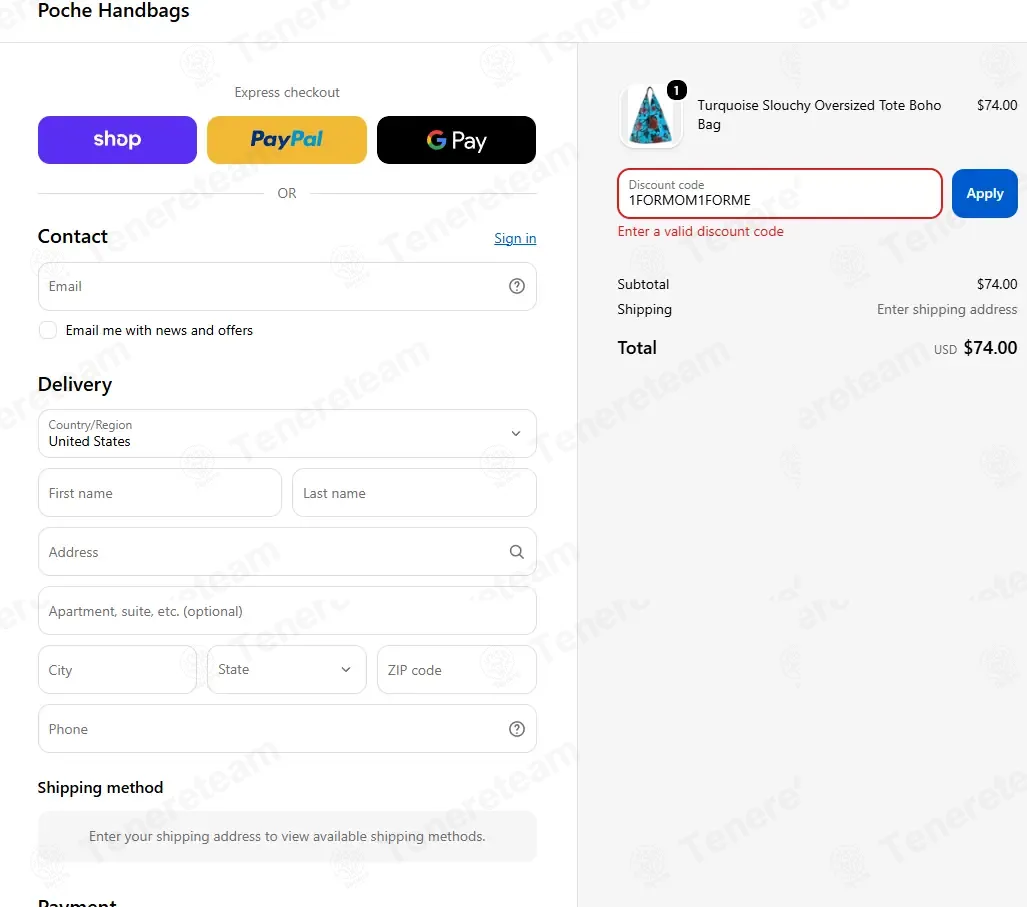The width and height of the screenshot is (1027, 907).
Task: Select the Google Pay checkout button
Action: 457,139
